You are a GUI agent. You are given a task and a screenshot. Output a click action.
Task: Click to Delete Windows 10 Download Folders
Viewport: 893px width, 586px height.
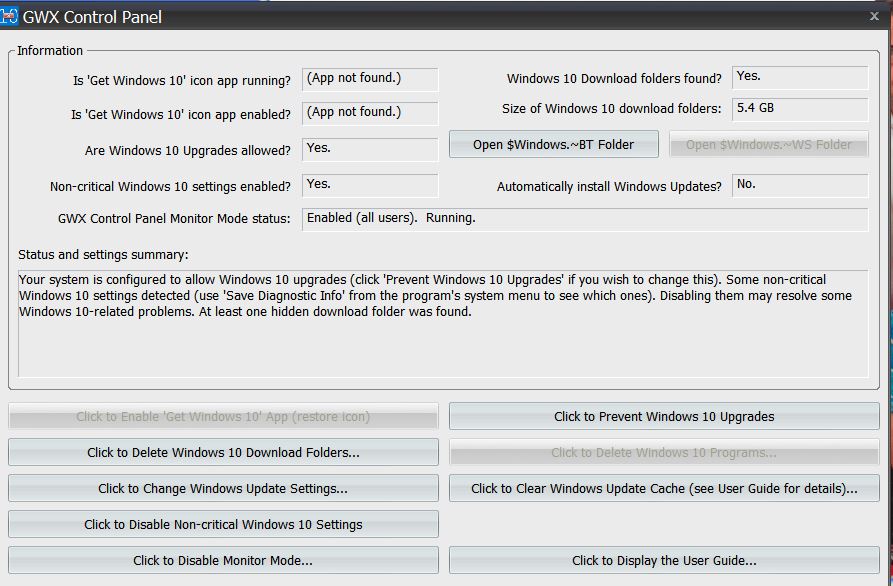pyautogui.click(x=223, y=452)
